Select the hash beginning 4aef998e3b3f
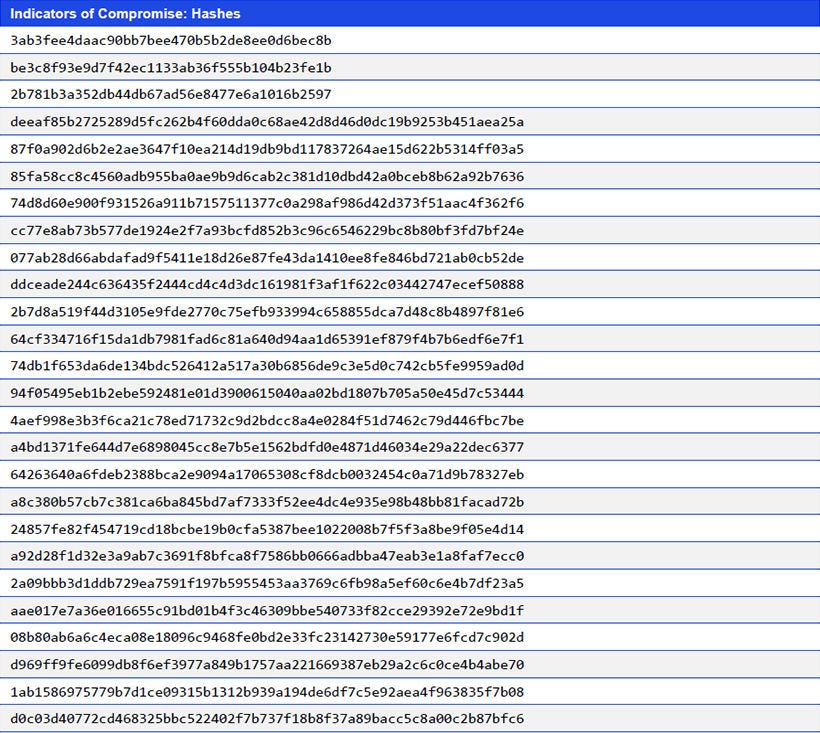This screenshot has height=733, width=820. tap(267, 420)
